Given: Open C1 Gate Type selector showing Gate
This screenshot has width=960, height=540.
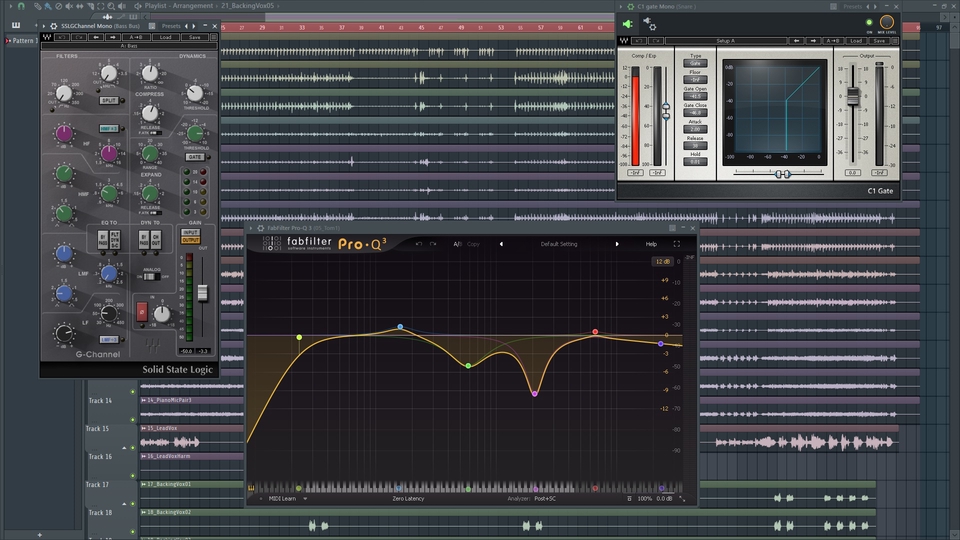Looking at the screenshot, I should tap(695, 63).
